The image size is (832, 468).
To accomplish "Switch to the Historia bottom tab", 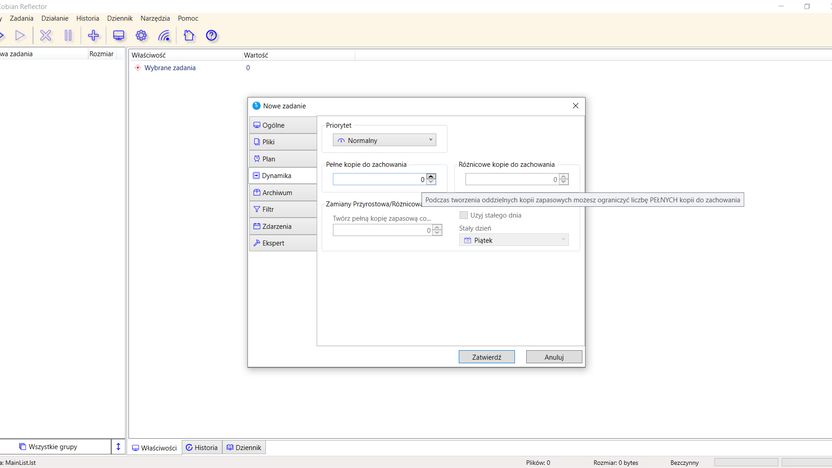I will [x=202, y=447].
